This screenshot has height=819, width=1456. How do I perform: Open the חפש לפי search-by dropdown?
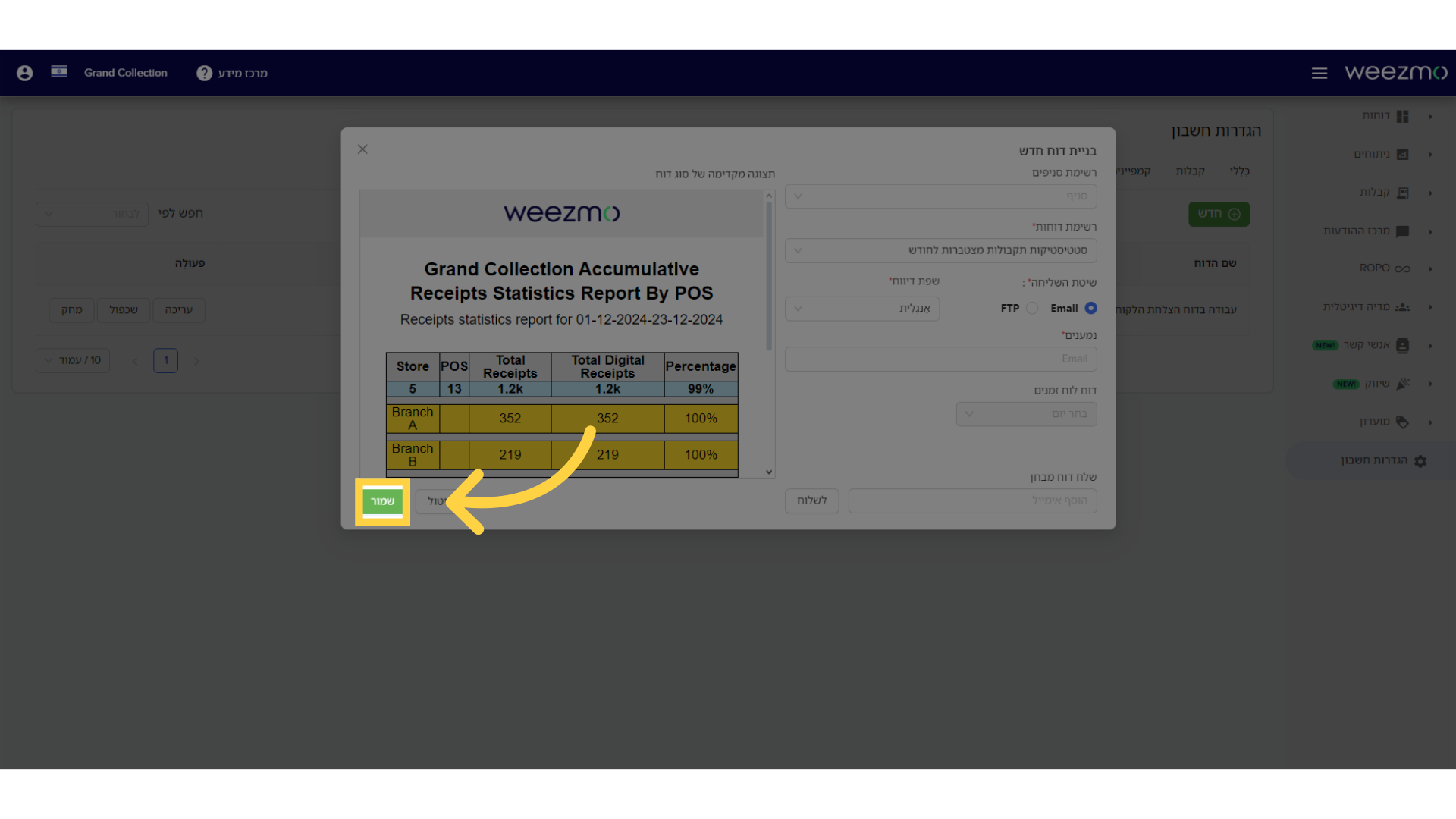pyautogui.click(x=92, y=214)
